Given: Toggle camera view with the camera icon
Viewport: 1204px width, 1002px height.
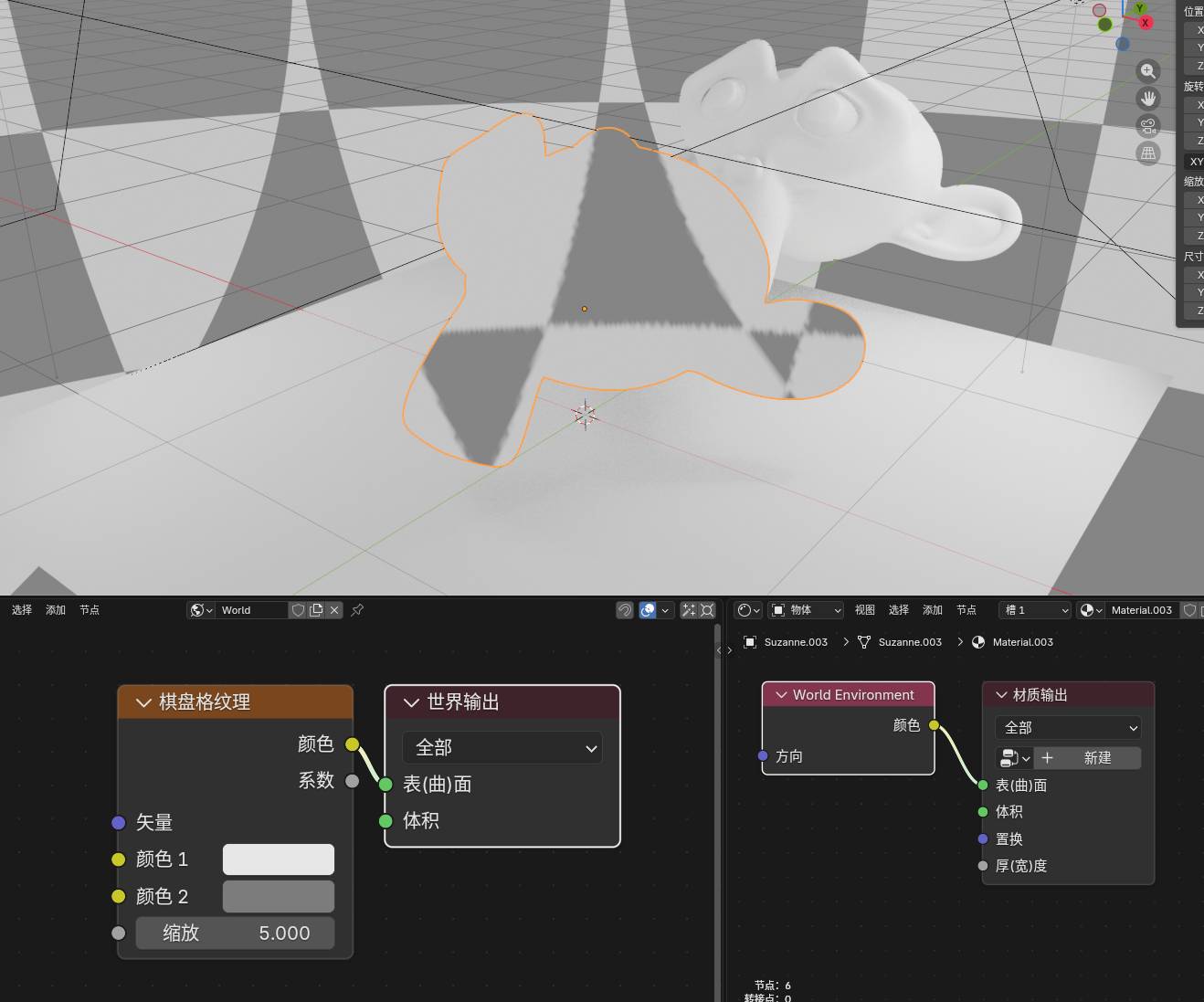Looking at the screenshot, I should (x=1148, y=126).
